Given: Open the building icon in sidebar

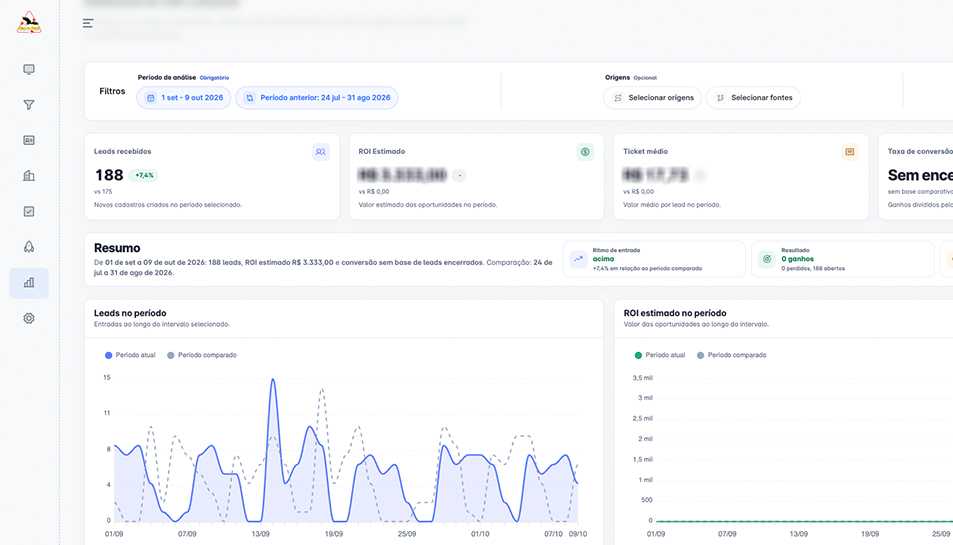Looking at the screenshot, I should (x=29, y=176).
